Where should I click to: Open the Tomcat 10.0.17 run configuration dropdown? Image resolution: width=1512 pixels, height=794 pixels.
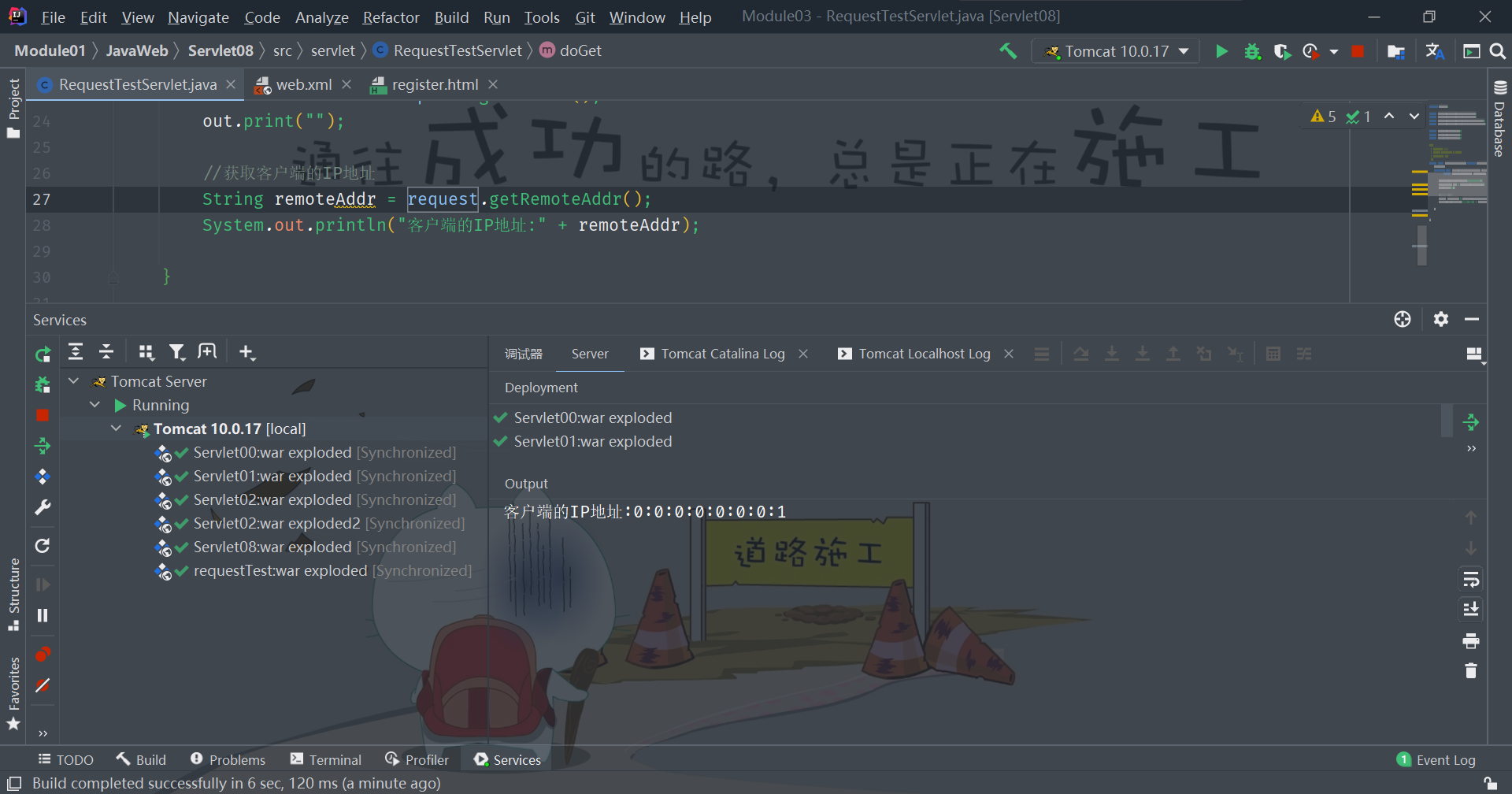coord(1116,51)
